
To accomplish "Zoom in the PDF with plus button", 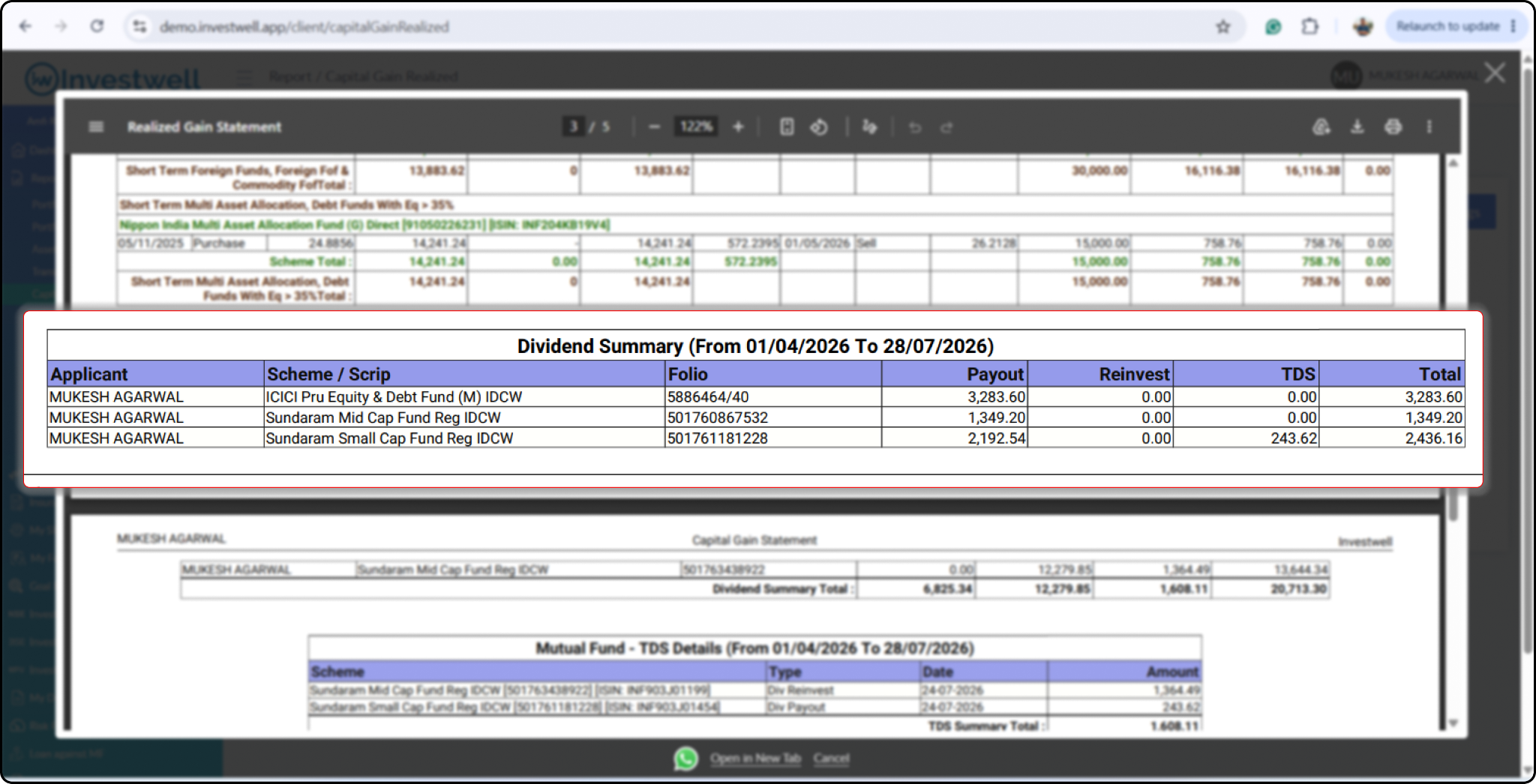I will (x=738, y=127).
